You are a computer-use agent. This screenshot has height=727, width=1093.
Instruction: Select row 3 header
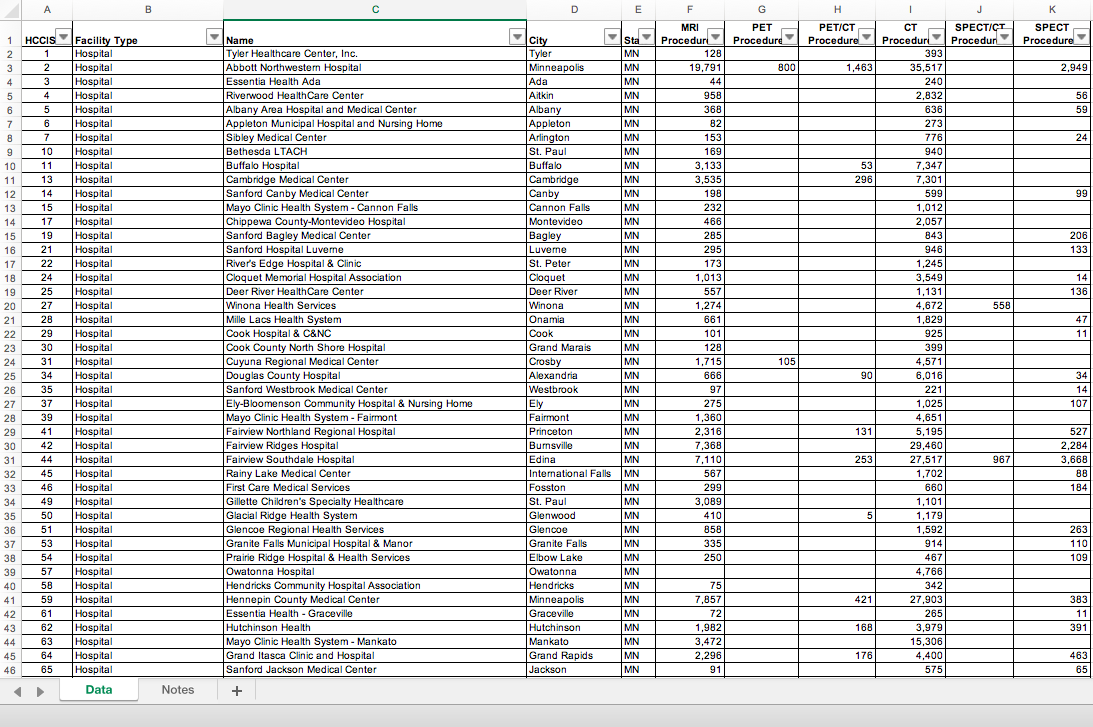pos(10,68)
